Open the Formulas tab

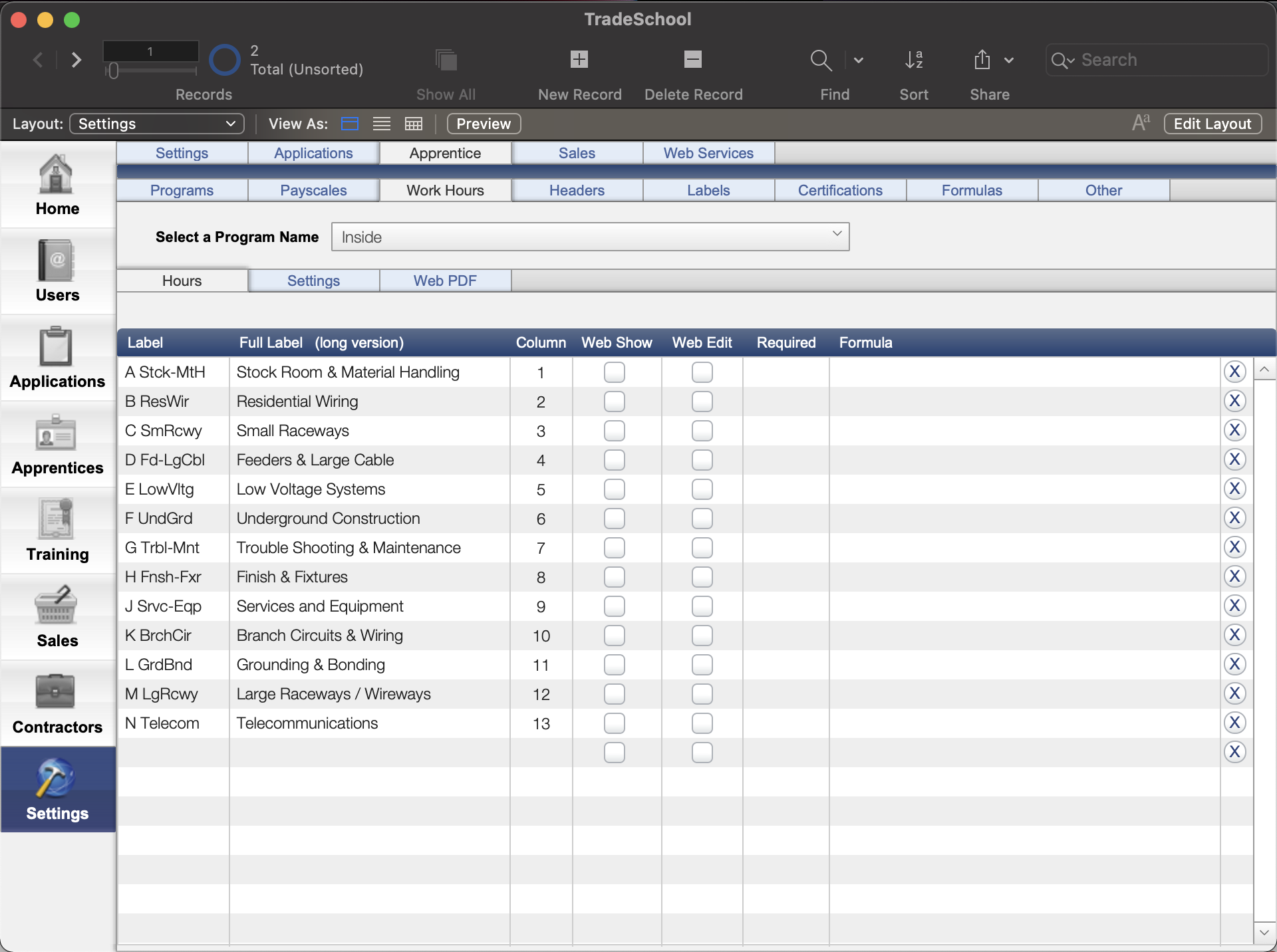972,190
